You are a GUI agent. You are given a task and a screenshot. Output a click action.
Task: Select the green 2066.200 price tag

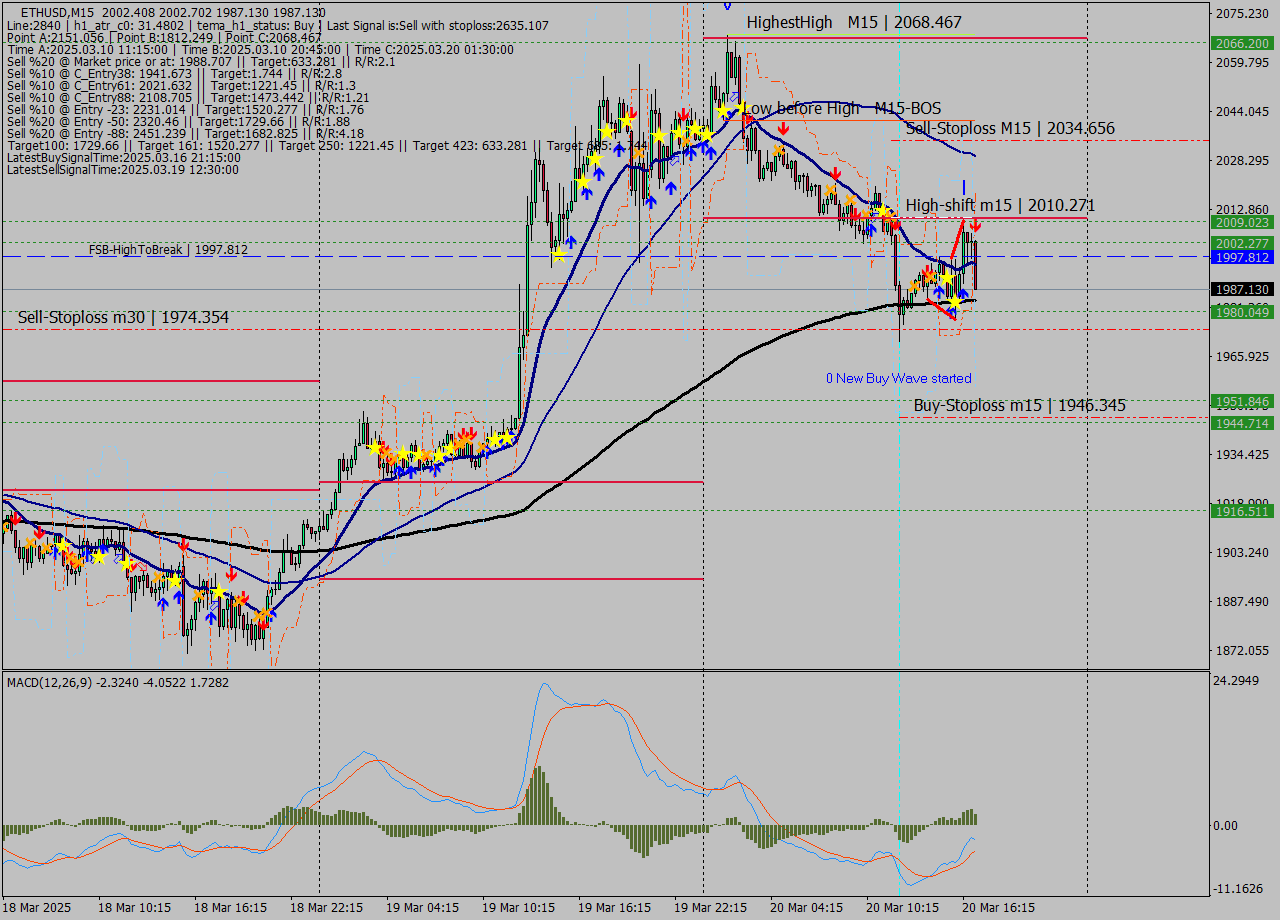[x=1242, y=43]
